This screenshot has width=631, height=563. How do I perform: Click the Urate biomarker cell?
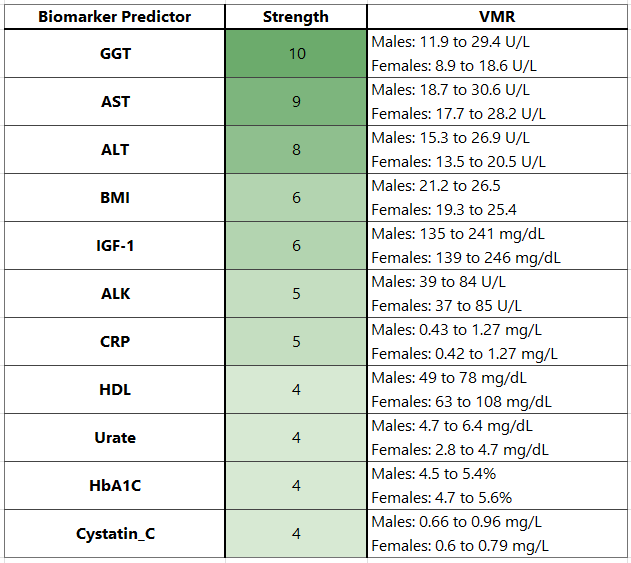tap(115, 438)
